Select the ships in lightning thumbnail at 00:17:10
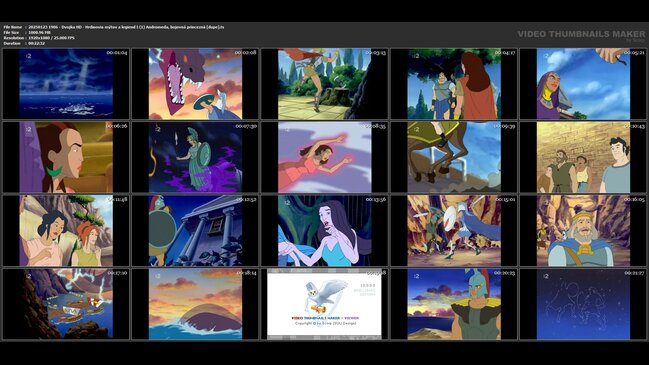This screenshot has height=365, width=649. click(66, 304)
